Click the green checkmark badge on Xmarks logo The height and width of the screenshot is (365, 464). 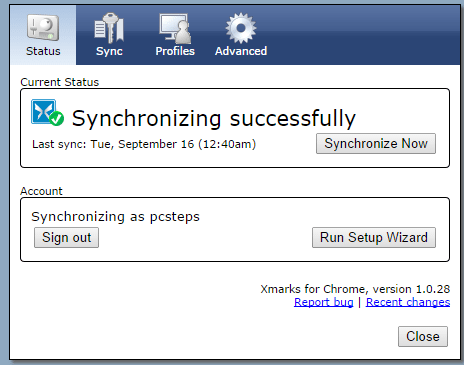tap(57, 118)
